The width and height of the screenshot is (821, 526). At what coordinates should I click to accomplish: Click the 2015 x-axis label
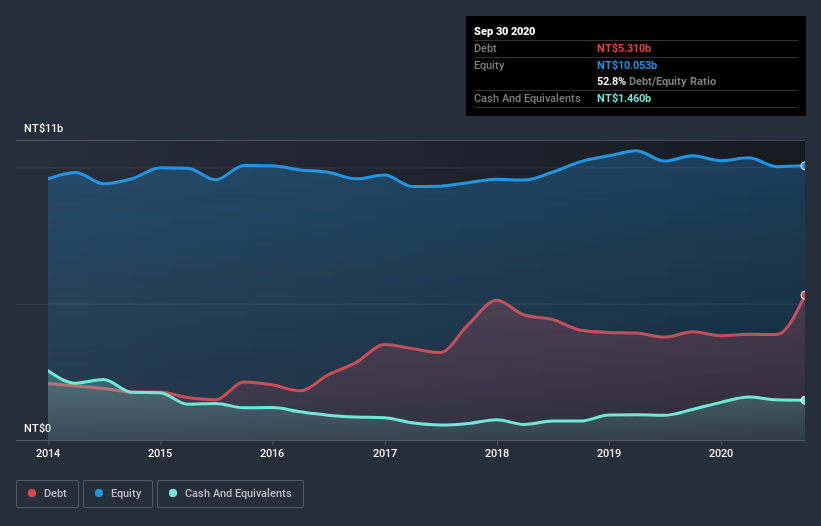(160, 453)
